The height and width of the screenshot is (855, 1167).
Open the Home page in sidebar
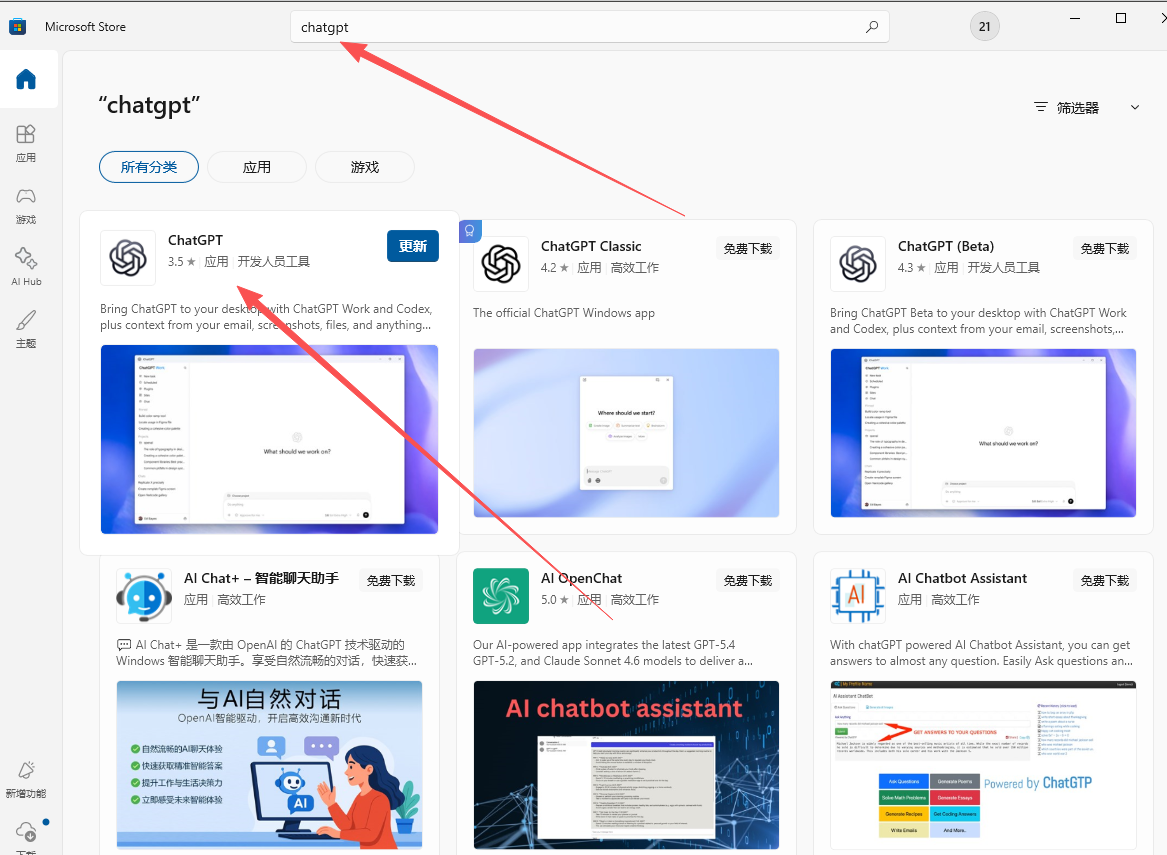click(x=26, y=79)
